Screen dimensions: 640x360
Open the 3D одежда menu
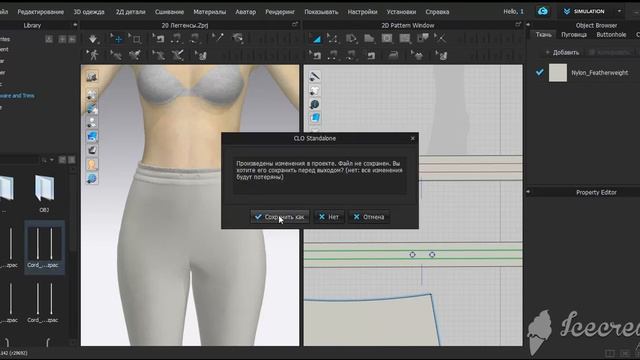click(x=89, y=12)
